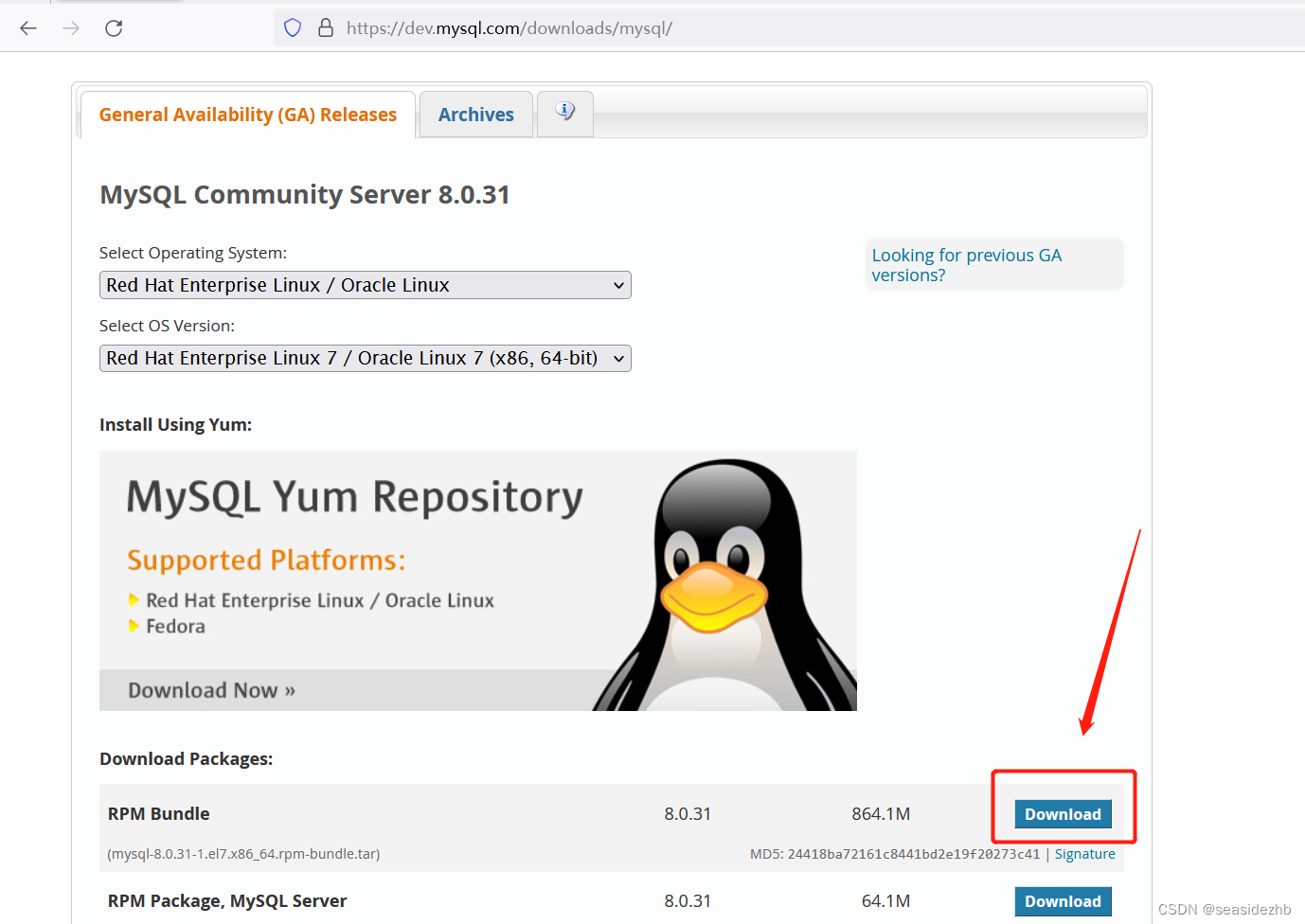Click the MySQL Yum Repository banner
Viewport: 1305px width, 924px height.
coord(478,580)
